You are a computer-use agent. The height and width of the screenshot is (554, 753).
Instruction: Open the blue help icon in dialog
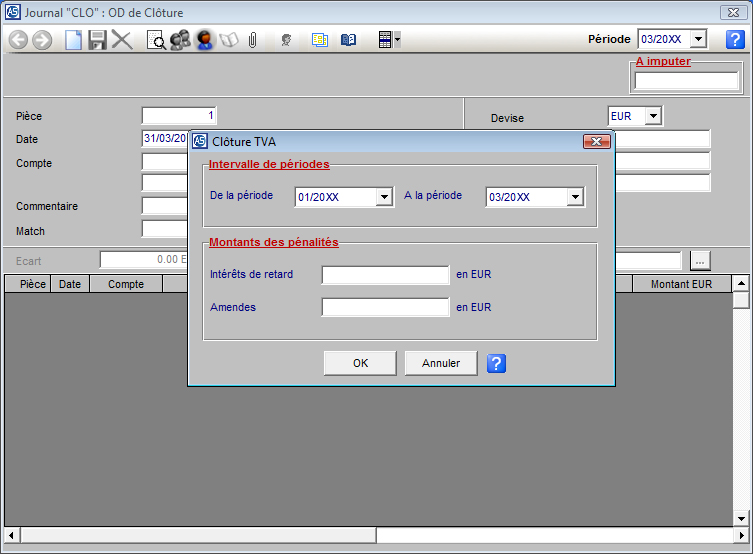tap(497, 363)
